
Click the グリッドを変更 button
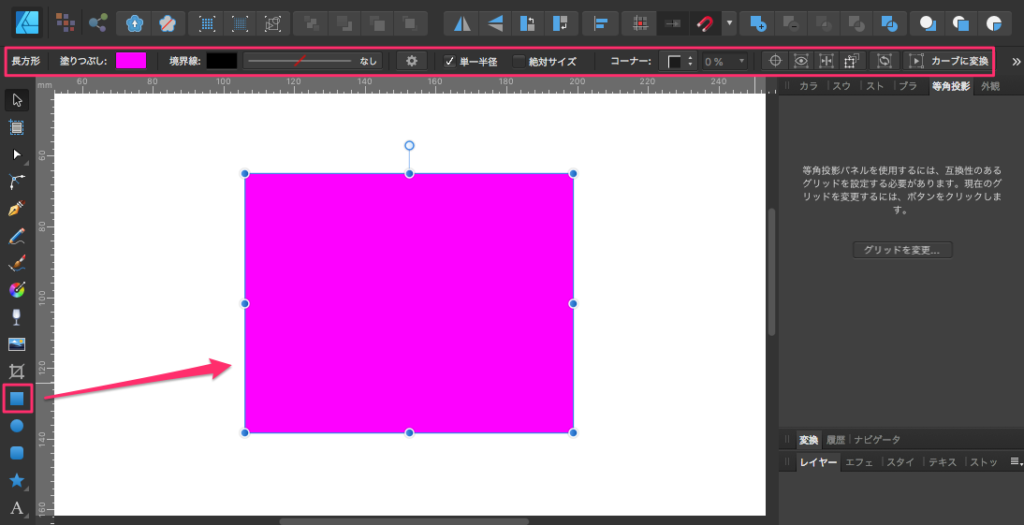(902, 249)
